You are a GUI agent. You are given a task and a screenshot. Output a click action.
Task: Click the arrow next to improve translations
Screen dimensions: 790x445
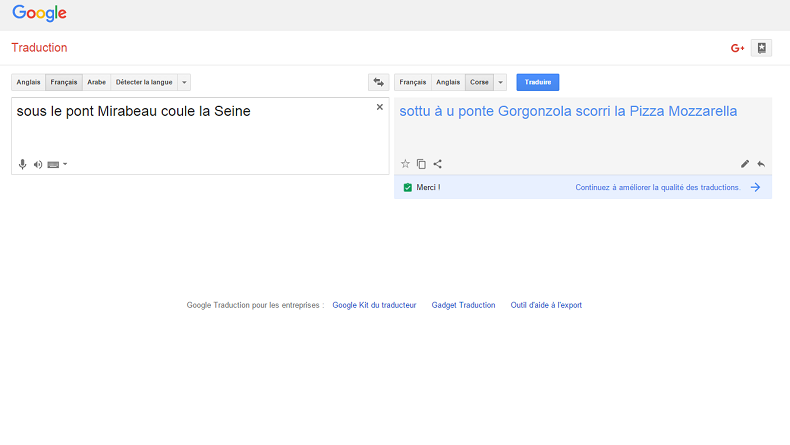(x=755, y=187)
